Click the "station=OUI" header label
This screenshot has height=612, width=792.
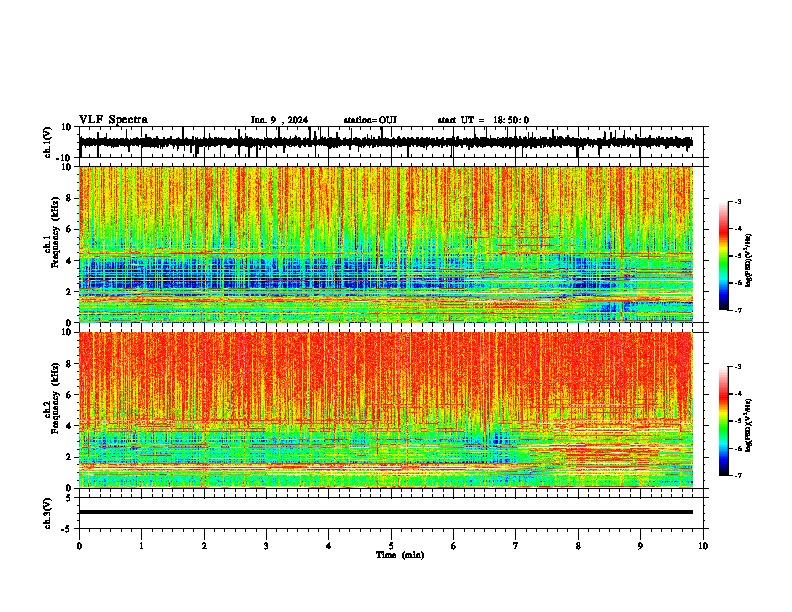[370, 120]
